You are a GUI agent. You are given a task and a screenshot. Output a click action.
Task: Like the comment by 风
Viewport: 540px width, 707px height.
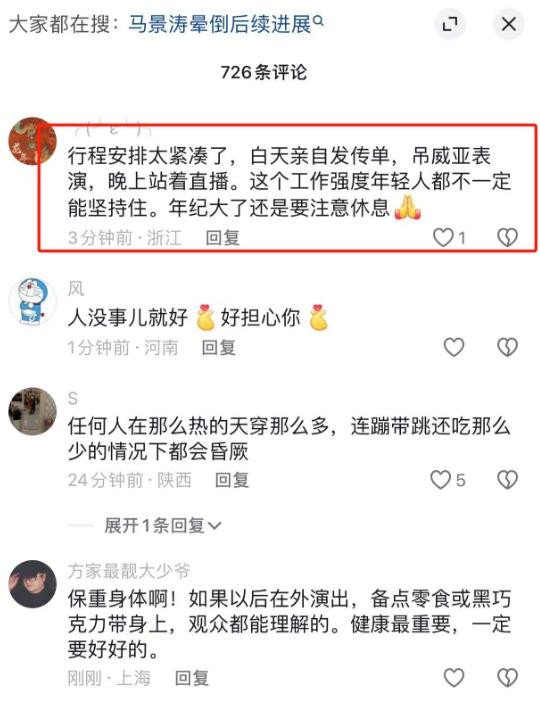point(454,347)
